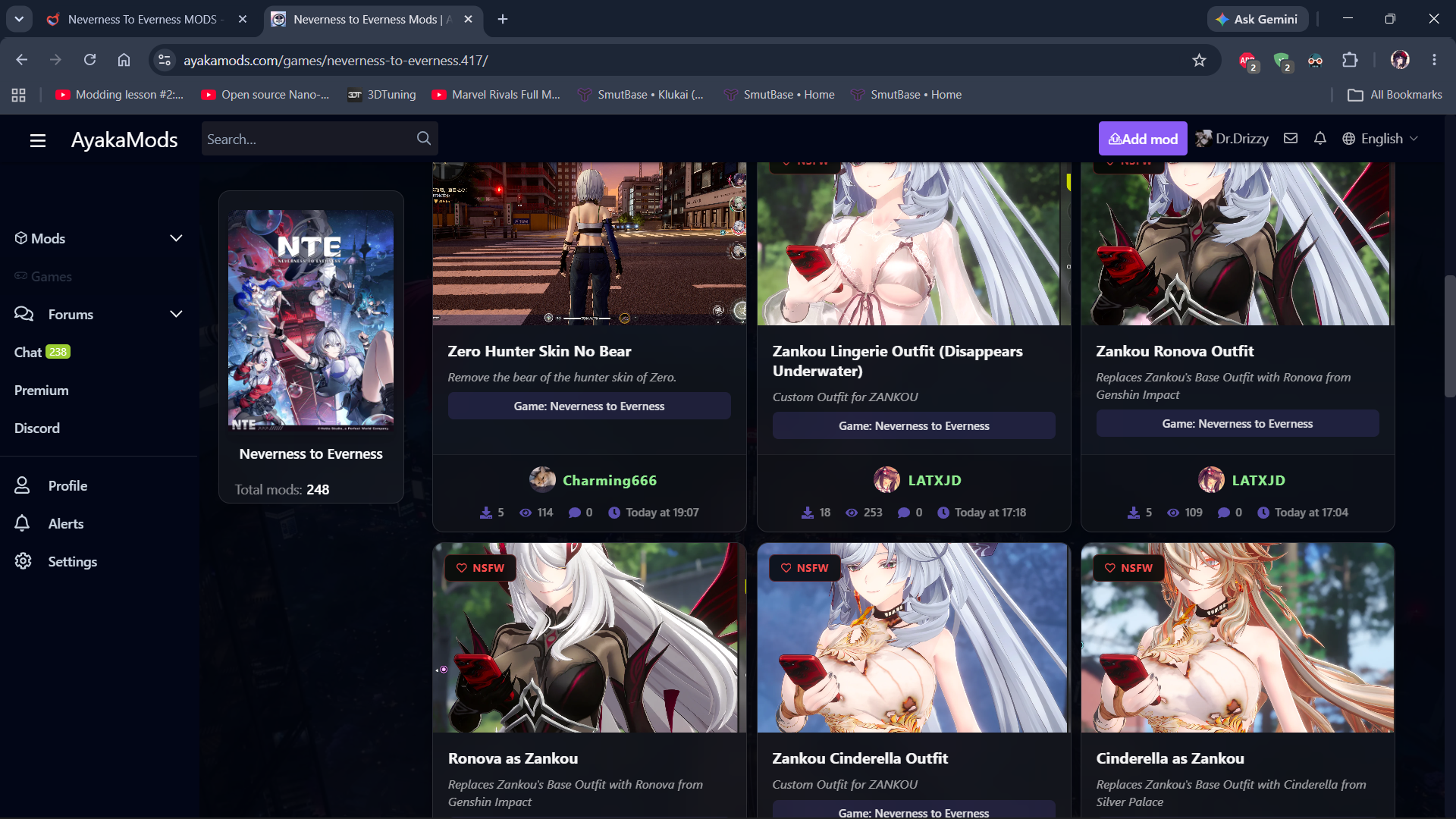The height and width of the screenshot is (819, 1456).
Task: Click the Add mod button
Action: coord(1143,139)
